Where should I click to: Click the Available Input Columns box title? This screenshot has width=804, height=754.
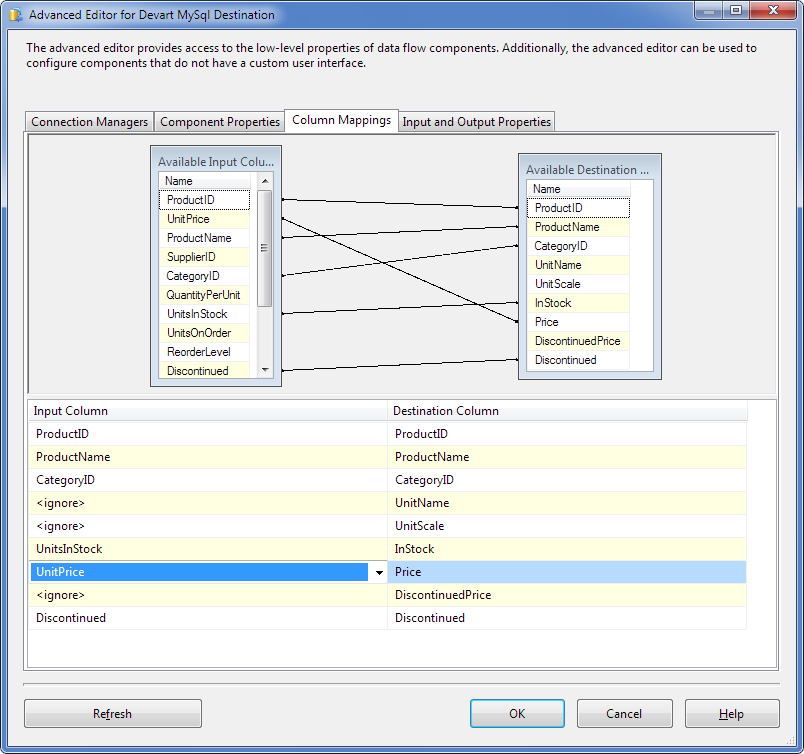216,162
